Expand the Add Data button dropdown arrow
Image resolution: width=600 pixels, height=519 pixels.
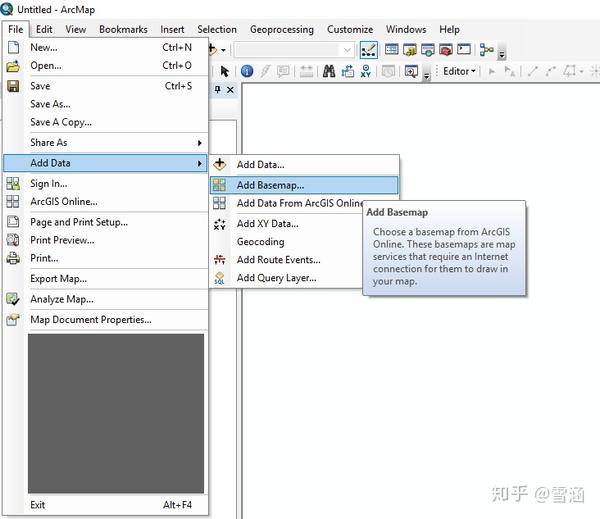(x=223, y=50)
